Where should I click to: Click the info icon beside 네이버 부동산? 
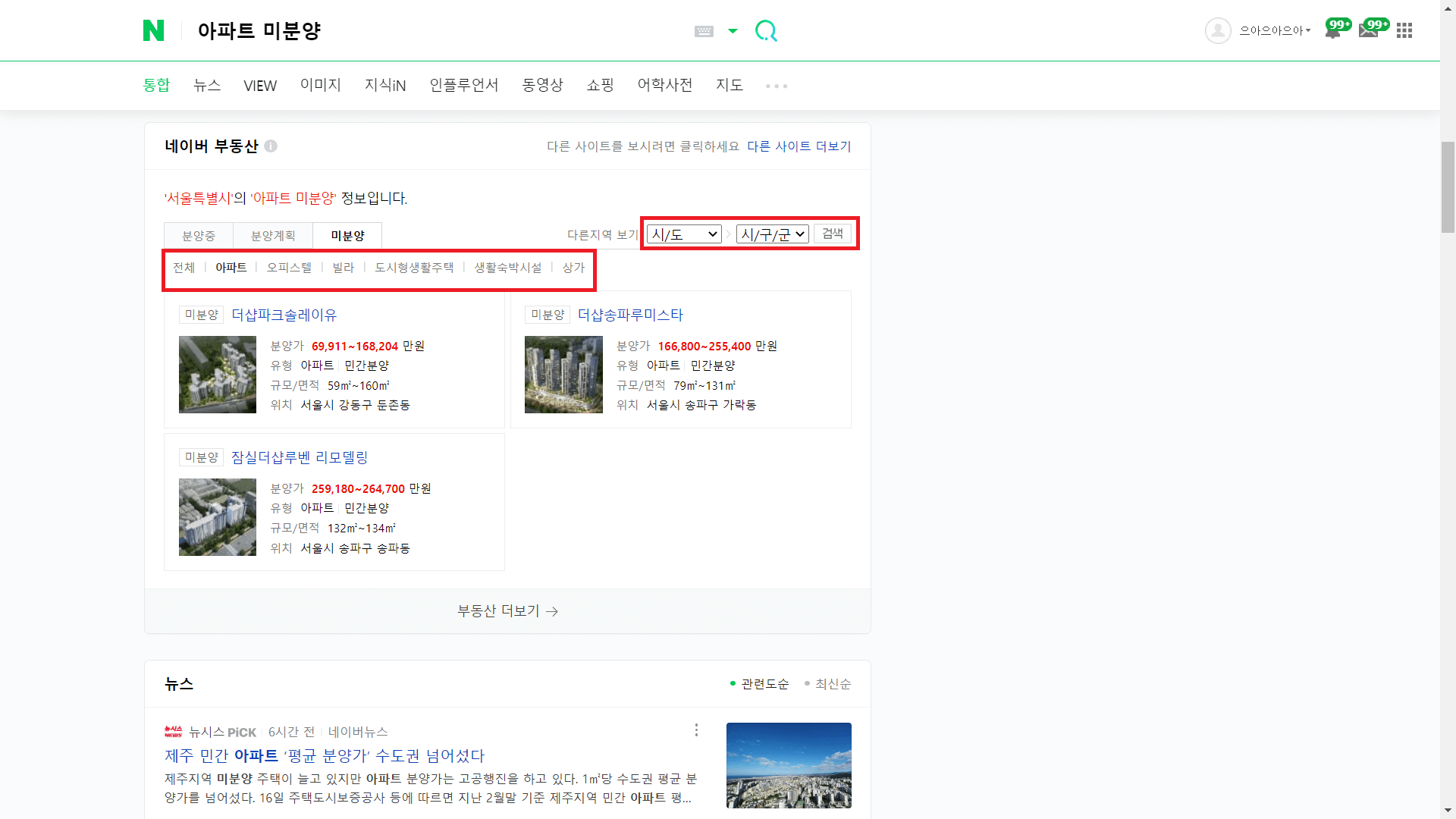(271, 146)
